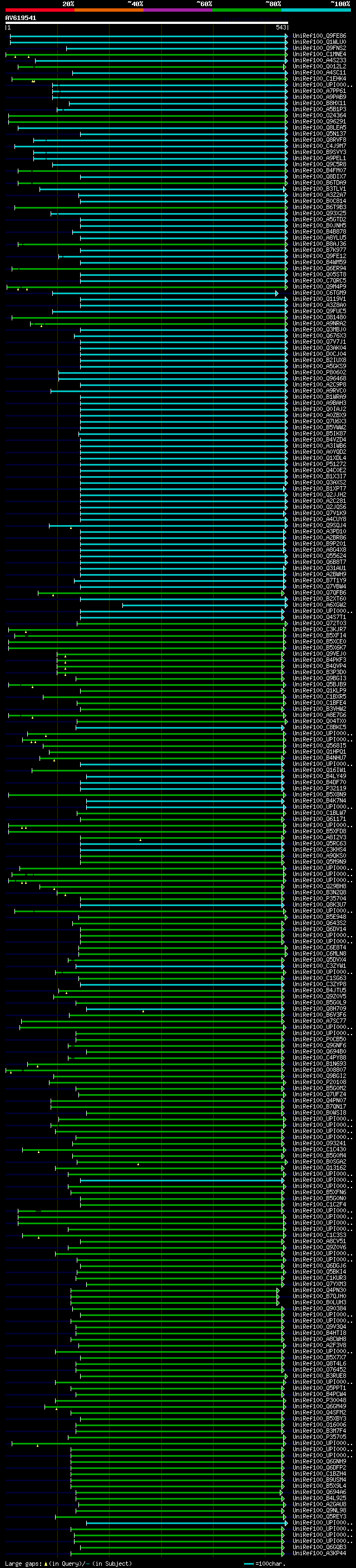Select the UniRef100_Q72T03 label

point(319,624)
